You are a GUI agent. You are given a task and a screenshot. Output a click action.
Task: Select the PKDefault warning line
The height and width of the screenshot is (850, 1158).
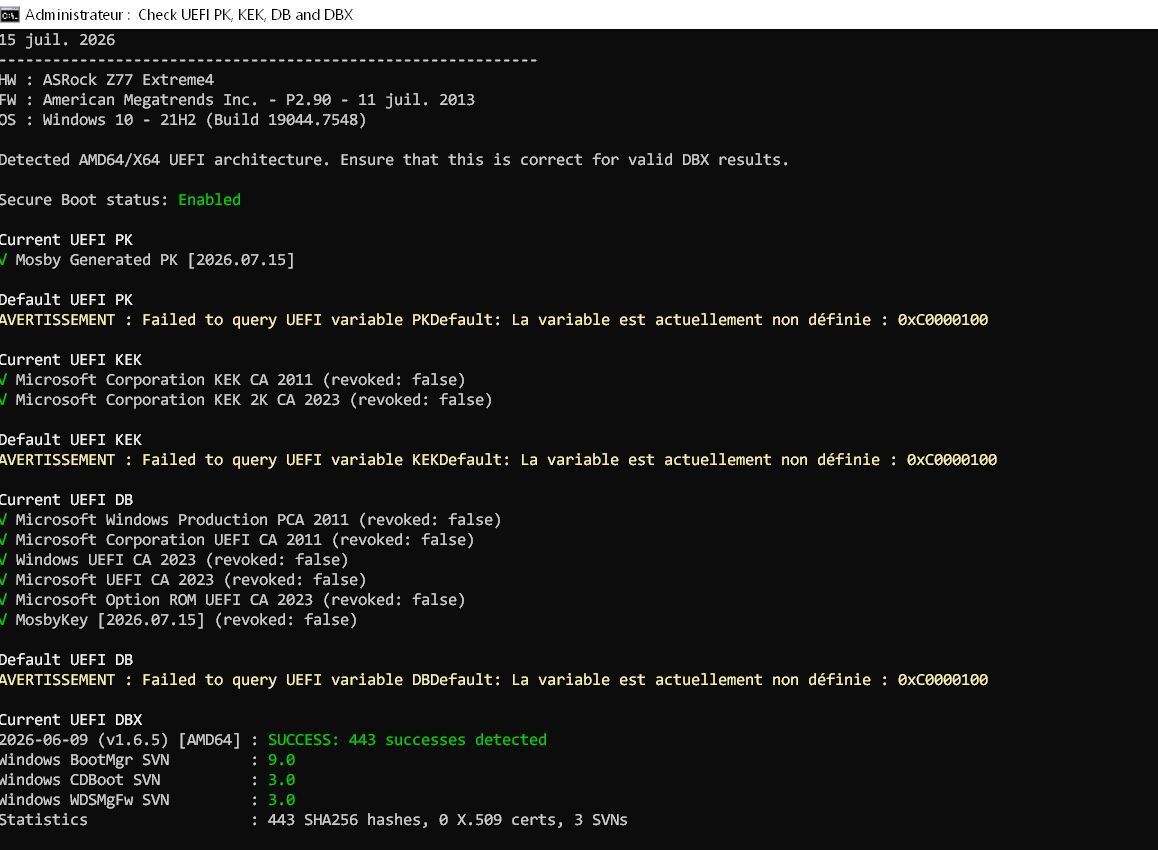[x=493, y=320]
